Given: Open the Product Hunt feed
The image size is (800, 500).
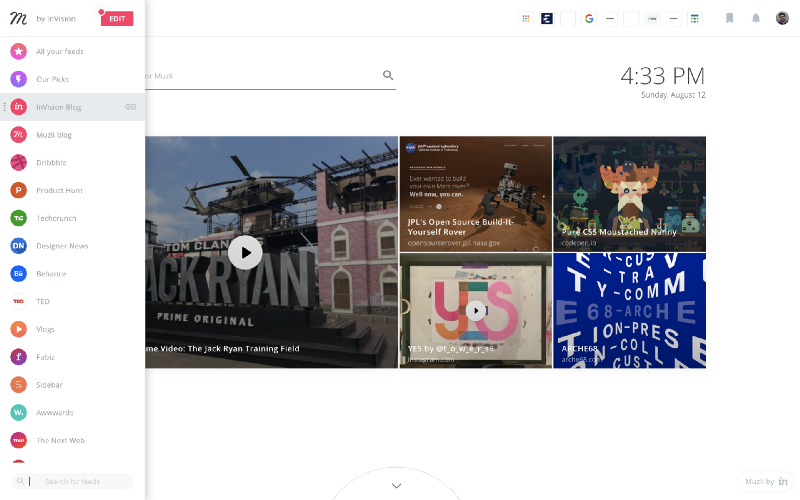Looking at the screenshot, I should 72,190.
